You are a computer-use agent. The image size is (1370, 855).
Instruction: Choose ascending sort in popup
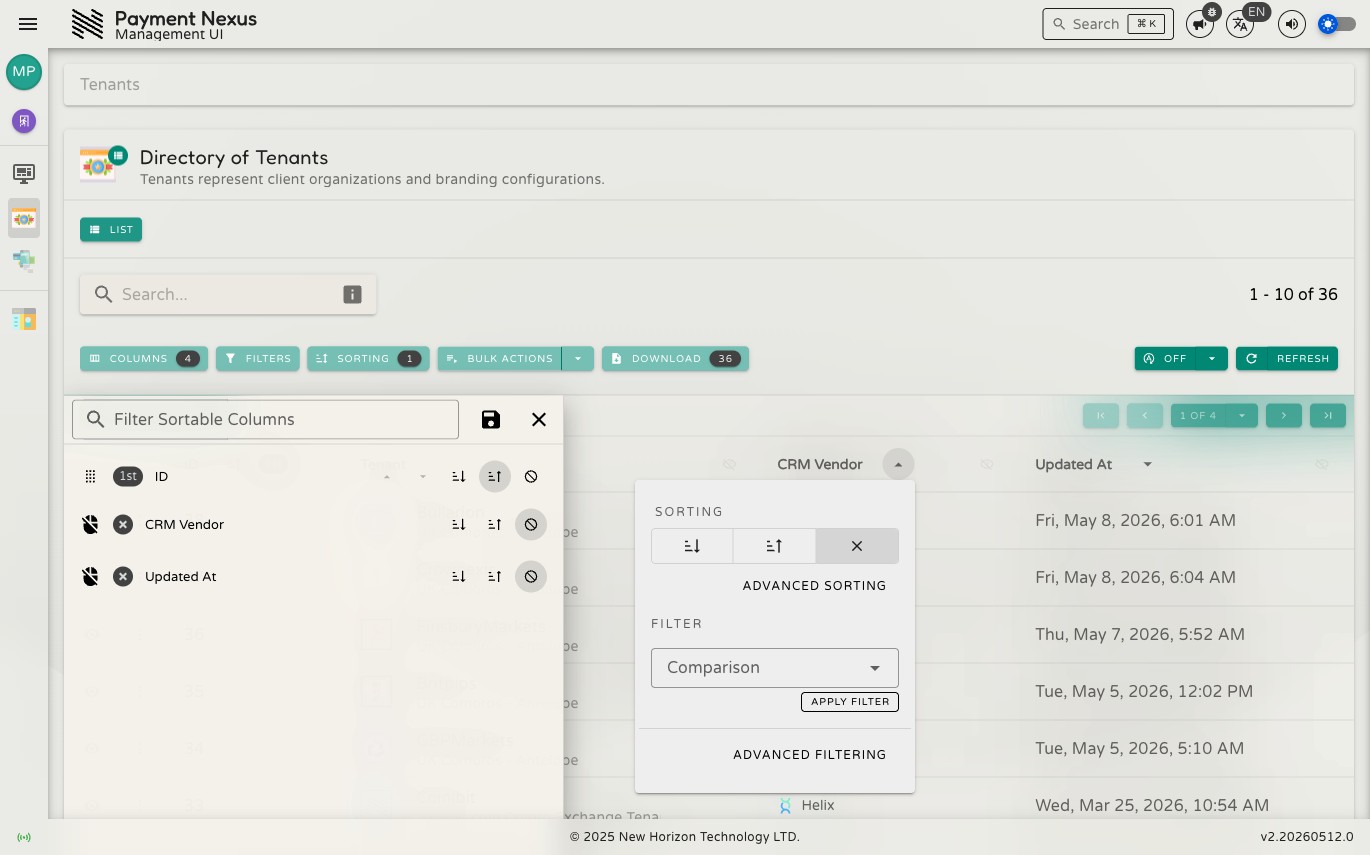tap(774, 546)
